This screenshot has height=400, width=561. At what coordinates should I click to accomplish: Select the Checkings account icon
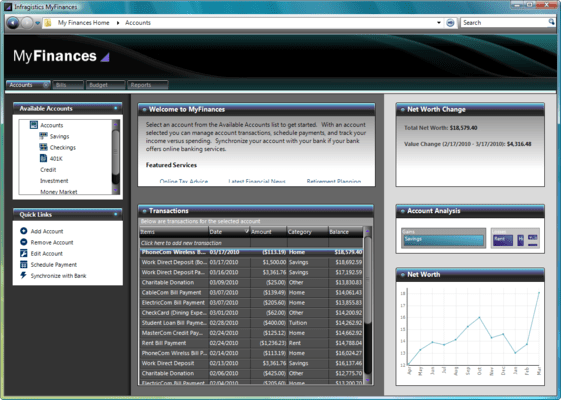pos(43,147)
